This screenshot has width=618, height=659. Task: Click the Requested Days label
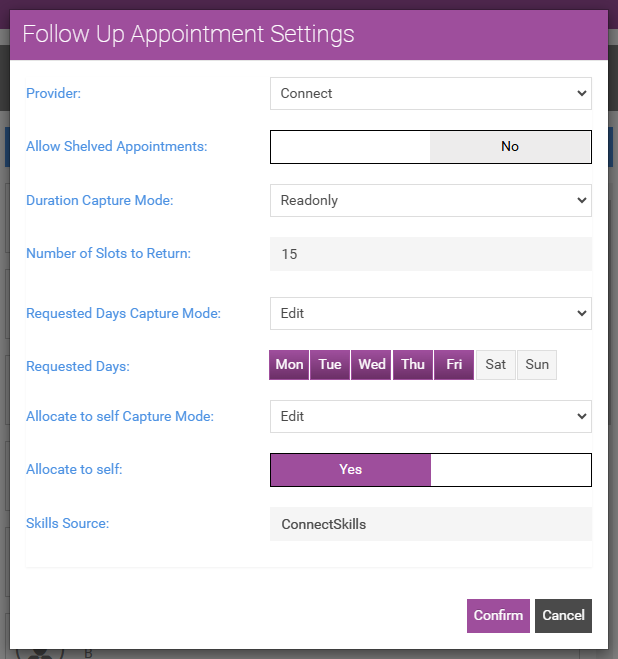click(78, 366)
